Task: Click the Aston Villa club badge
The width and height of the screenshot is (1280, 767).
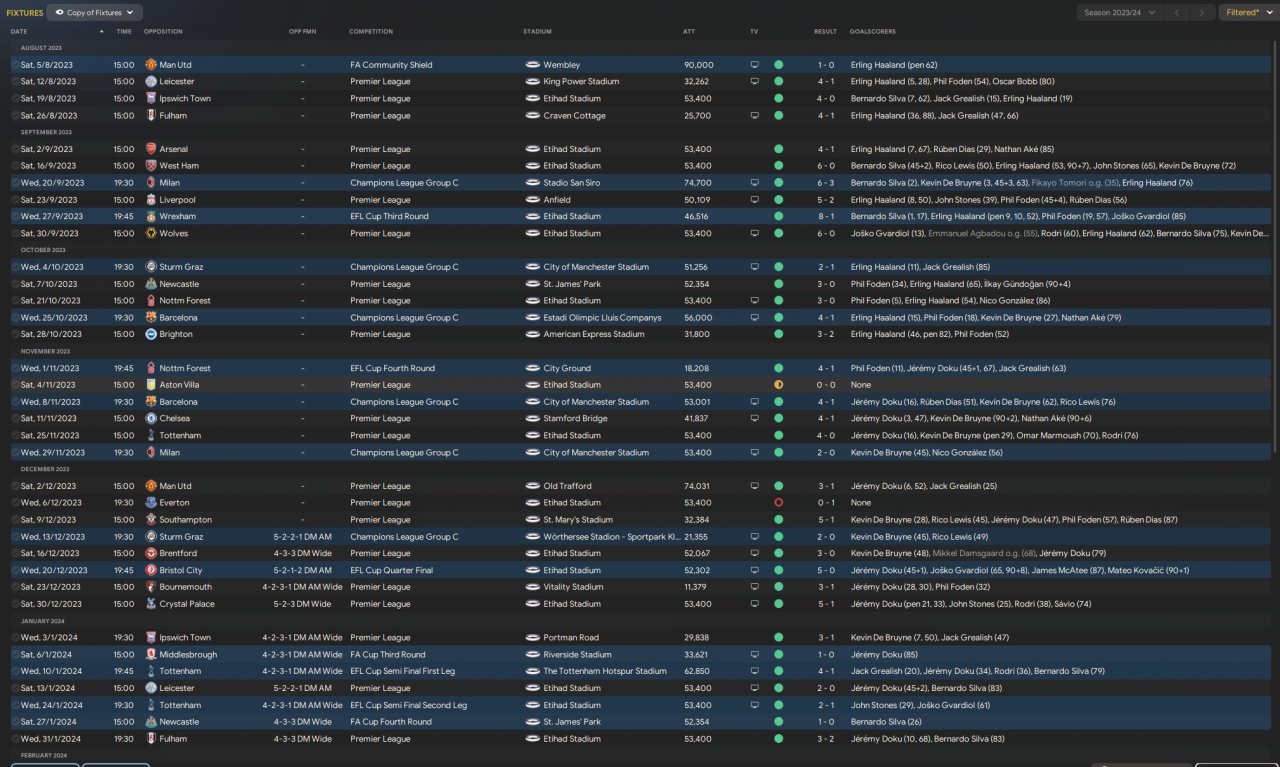Action: 150,385
